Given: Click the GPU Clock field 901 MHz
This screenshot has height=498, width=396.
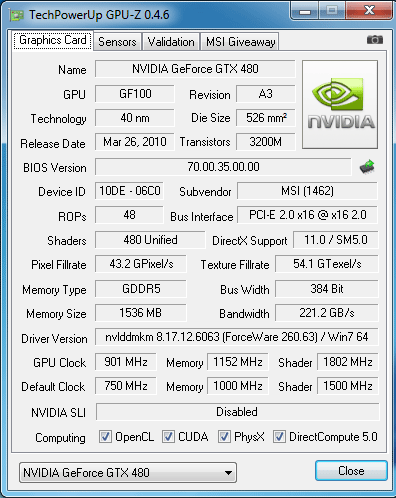Looking at the screenshot, I should tap(126, 362).
